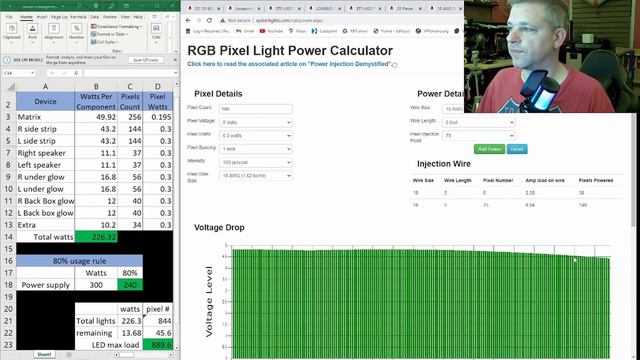Screen dimensions: 640x360
Task: Open the Home bookmark with globe icon
Action: [x=392, y=31]
